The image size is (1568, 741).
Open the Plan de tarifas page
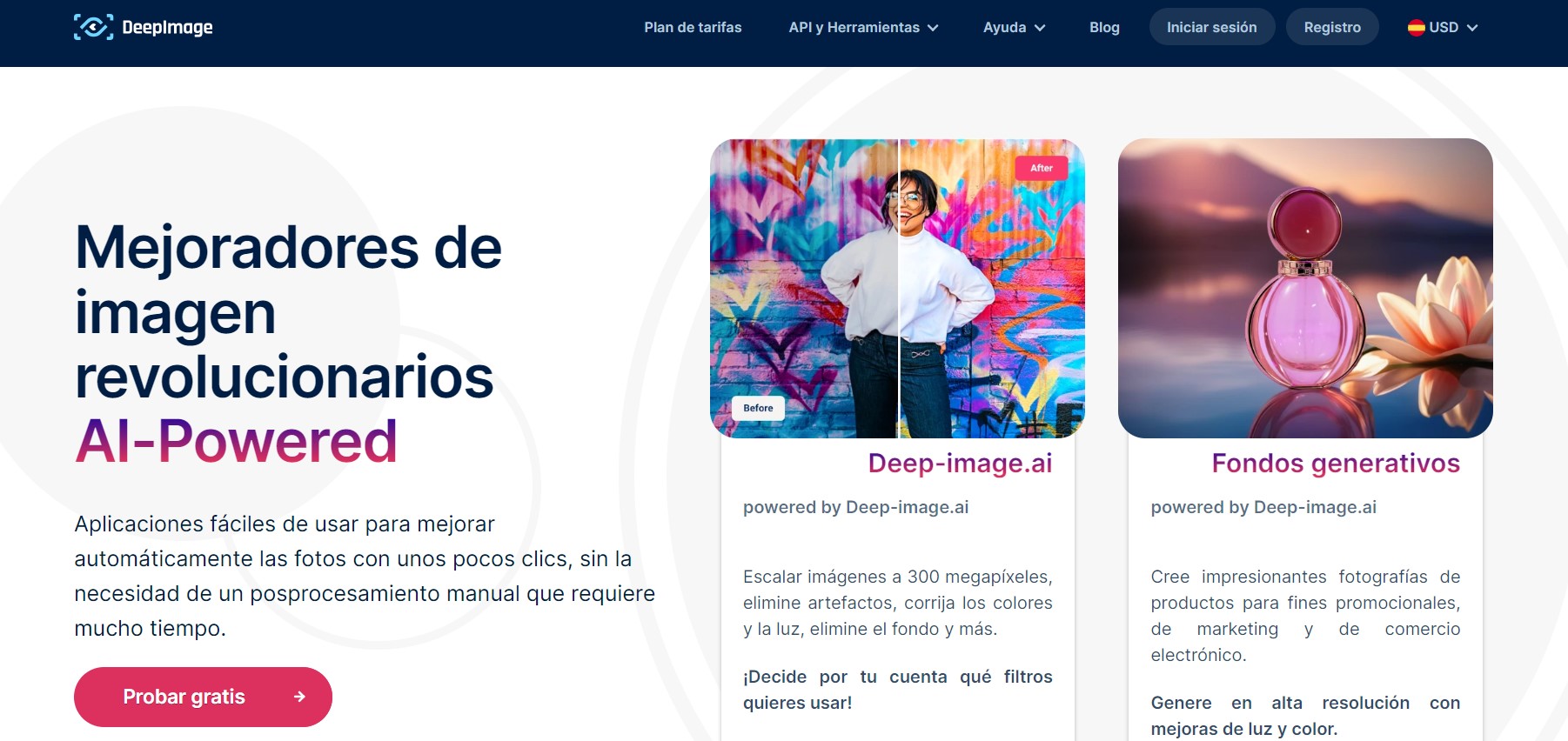point(693,28)
